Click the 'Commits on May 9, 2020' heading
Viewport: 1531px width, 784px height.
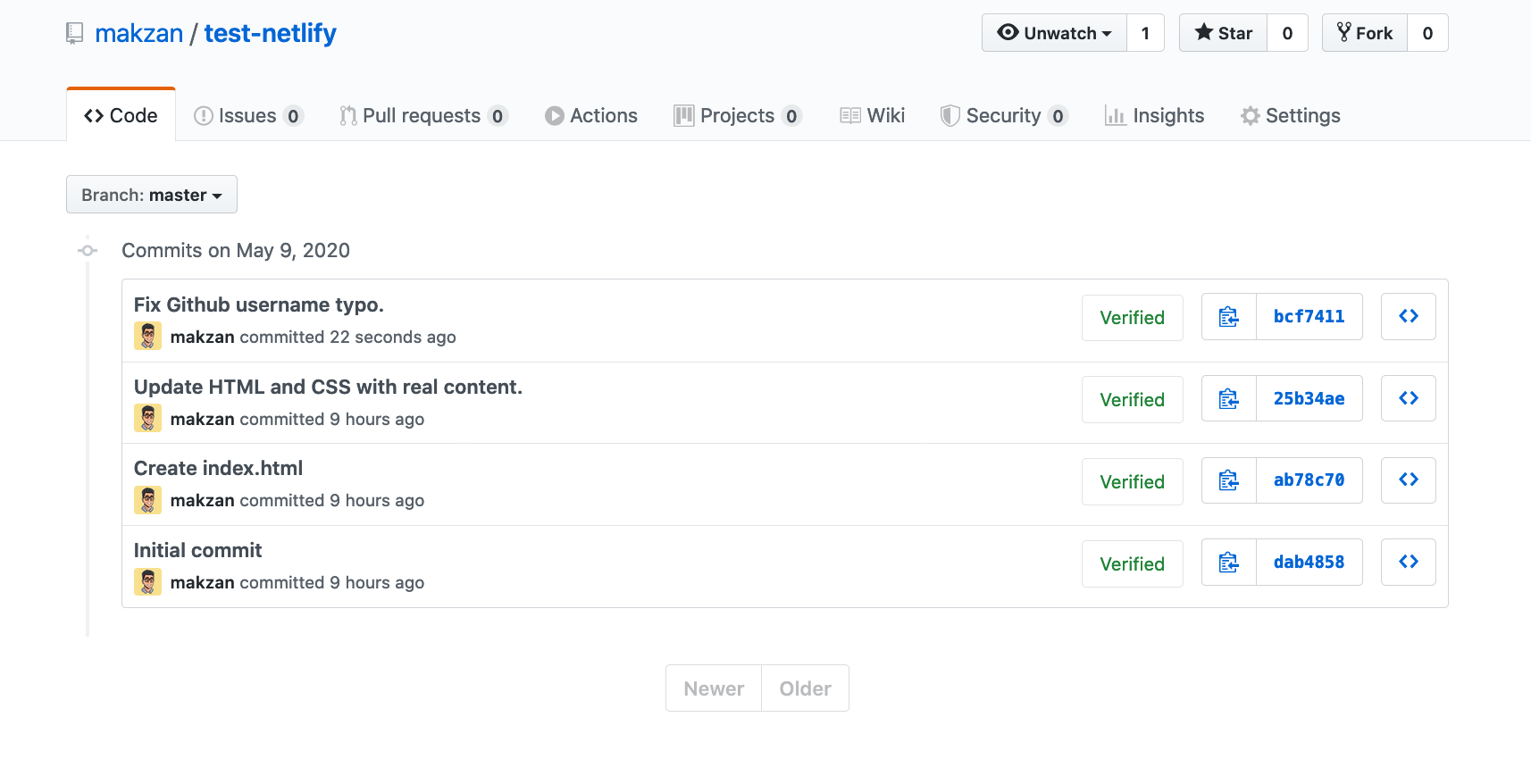pyautogui.click(x=236, y=250)
